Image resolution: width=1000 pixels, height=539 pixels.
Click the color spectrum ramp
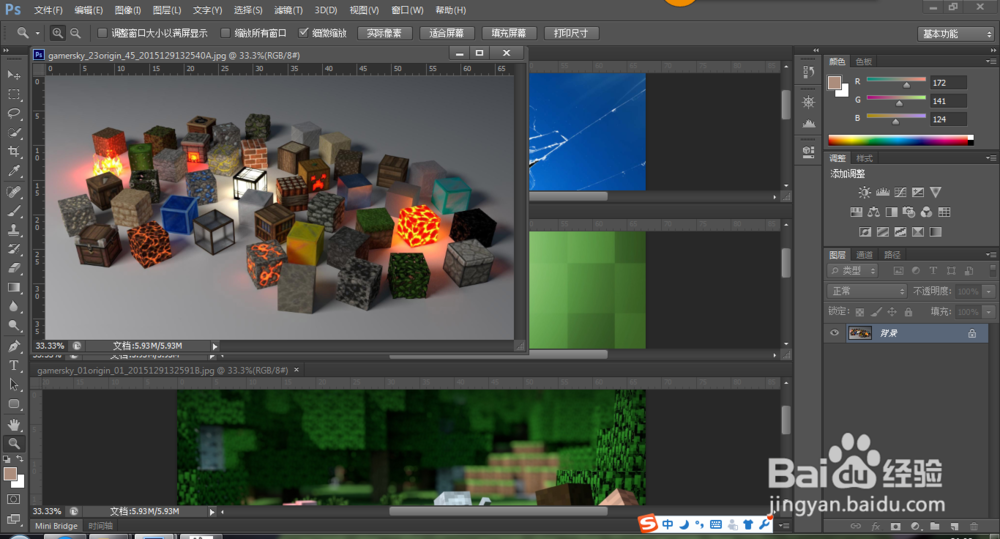901,140
